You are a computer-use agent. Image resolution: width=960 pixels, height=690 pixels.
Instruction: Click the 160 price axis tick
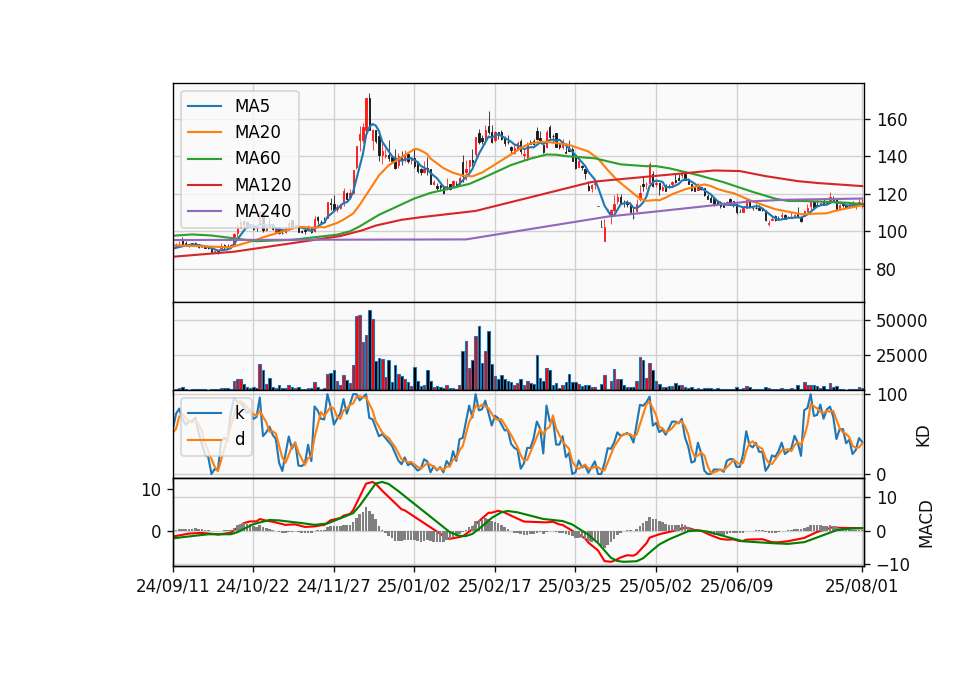(x=892, y=120)
